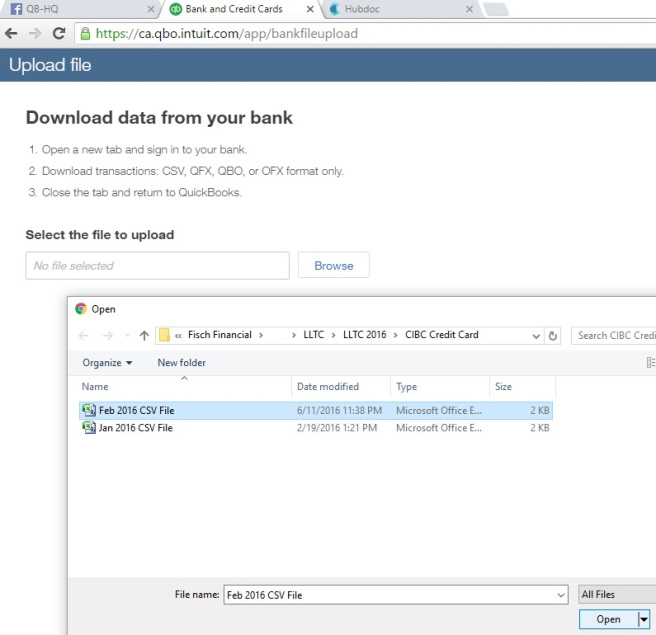Click the browser back arrow
Image resolution: width=656 pixels, height=635 pixels.
pos(11,33)
